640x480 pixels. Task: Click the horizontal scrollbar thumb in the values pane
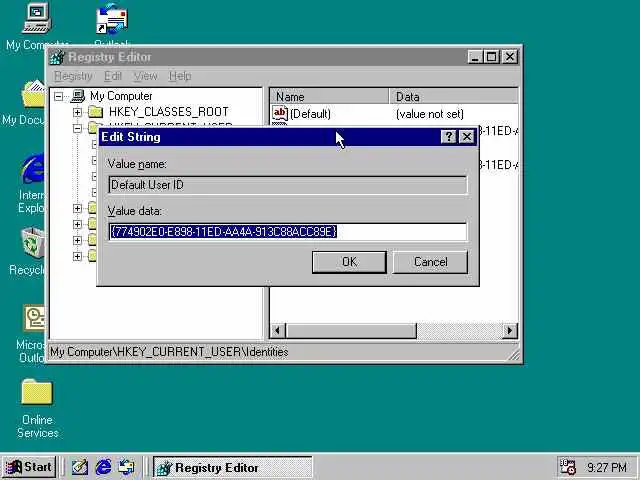[x=351, y=331]
